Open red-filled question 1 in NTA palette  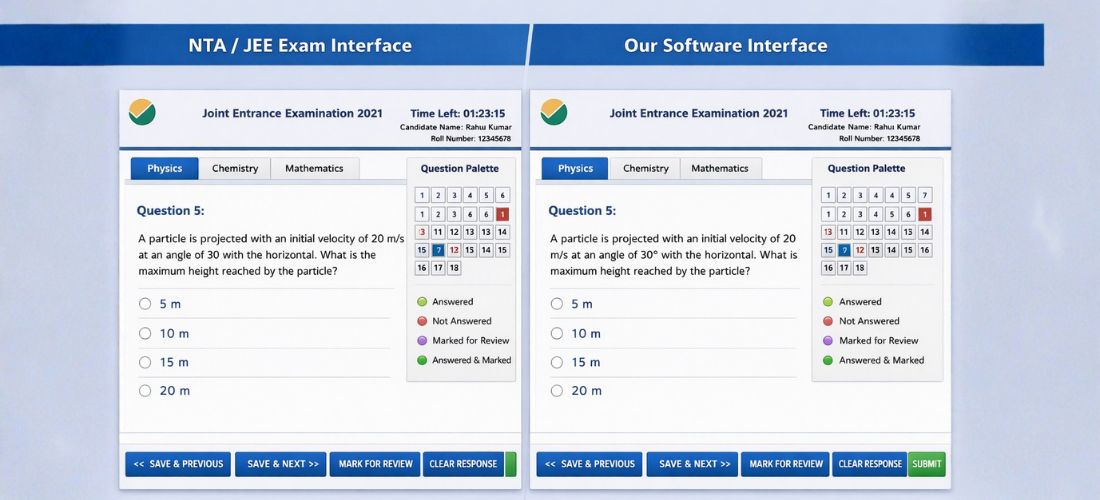[x=502, y=214]
